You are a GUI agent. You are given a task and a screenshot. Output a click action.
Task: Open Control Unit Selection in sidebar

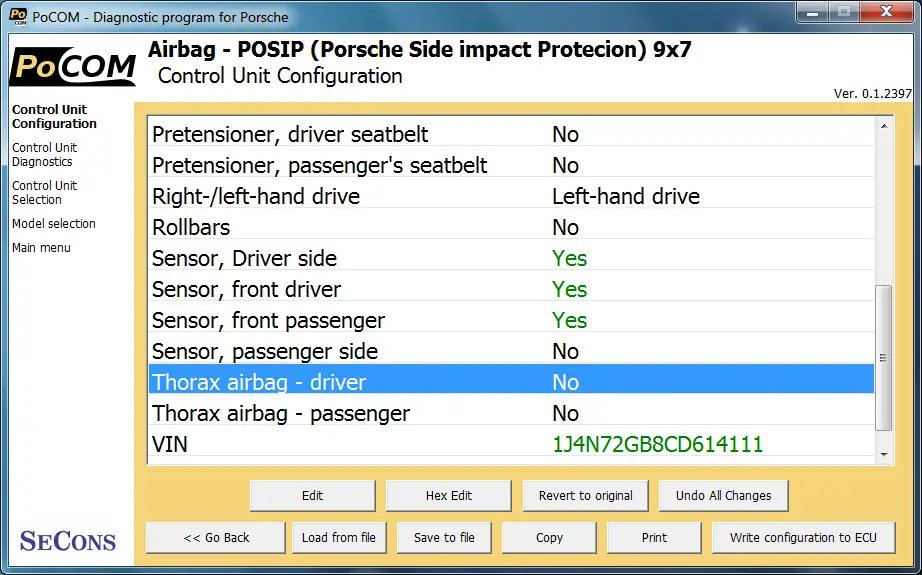click(x=45, y=192)
